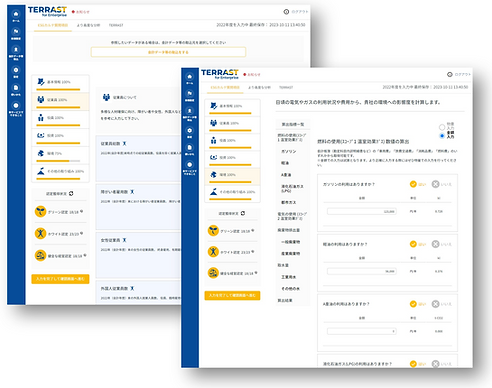
Task: Switch to TERRAST tab in front window
Action: click(286, 87)
